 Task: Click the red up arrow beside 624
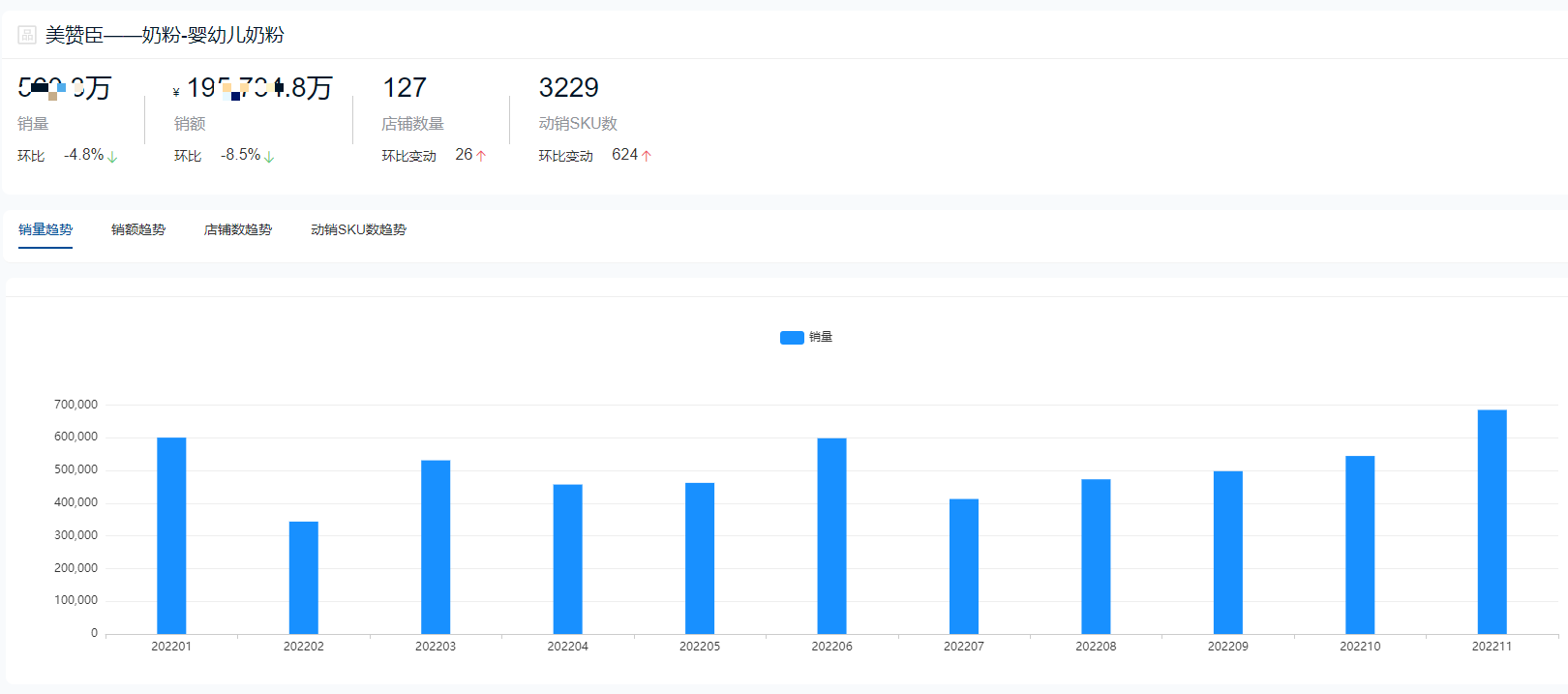point(647,155)
